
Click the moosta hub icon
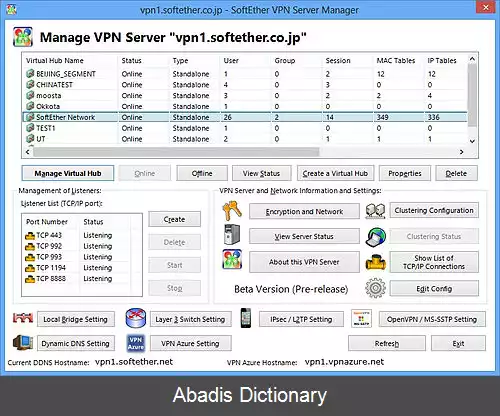coord(30,95)
